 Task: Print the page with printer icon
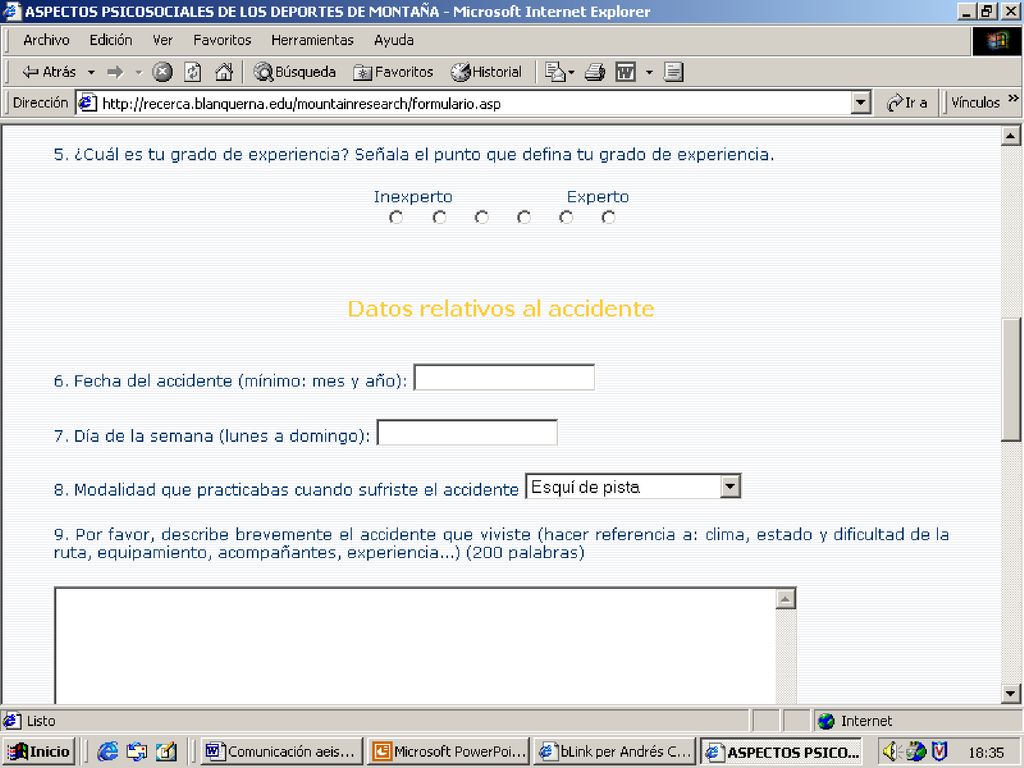click(594, 72)
